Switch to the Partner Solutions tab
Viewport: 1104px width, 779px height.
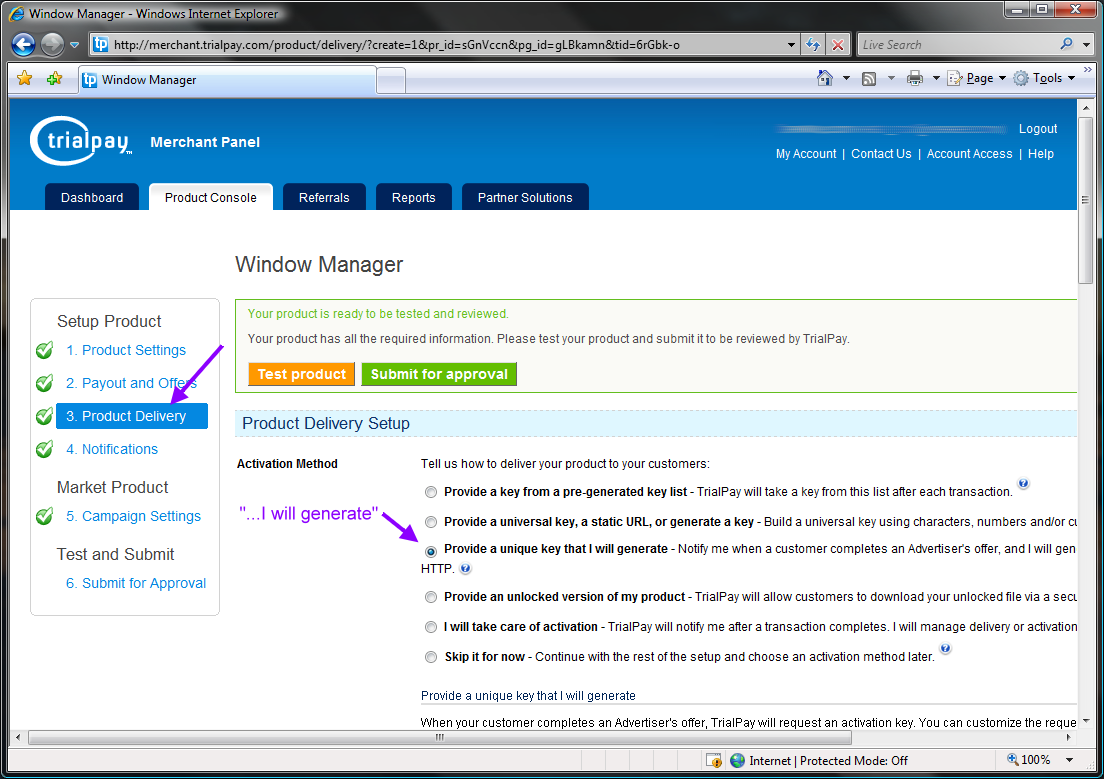coord(525,197)
